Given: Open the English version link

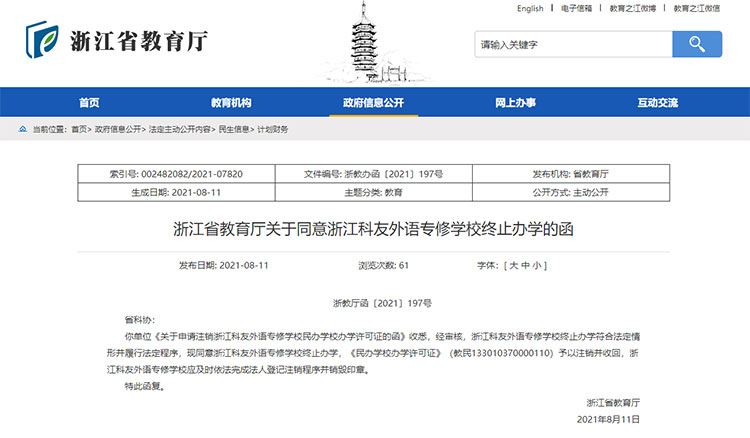Looking at the screenshot, I should [x=530, y=8].
